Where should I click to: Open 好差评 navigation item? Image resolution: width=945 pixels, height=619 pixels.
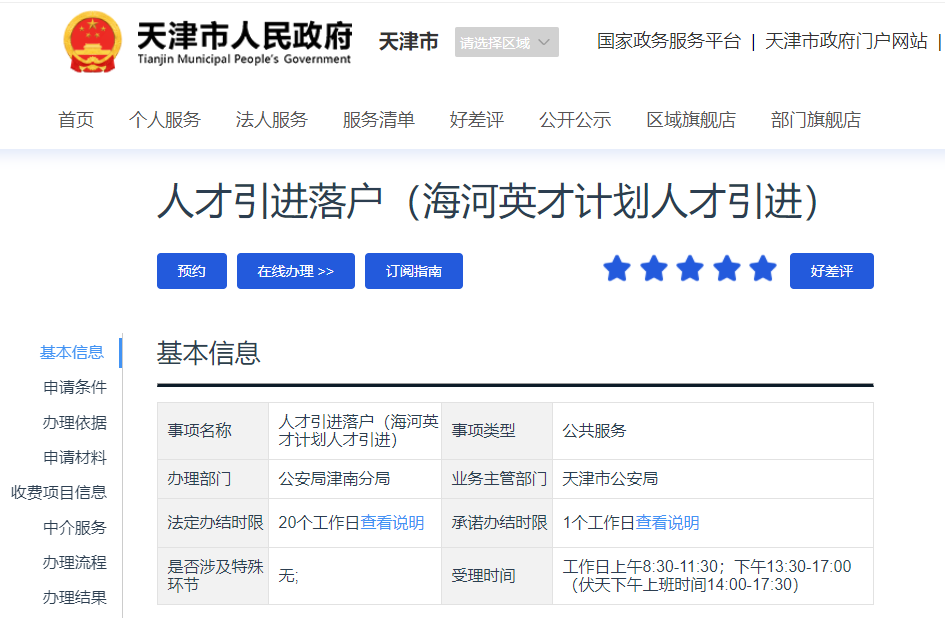point(477,120)
